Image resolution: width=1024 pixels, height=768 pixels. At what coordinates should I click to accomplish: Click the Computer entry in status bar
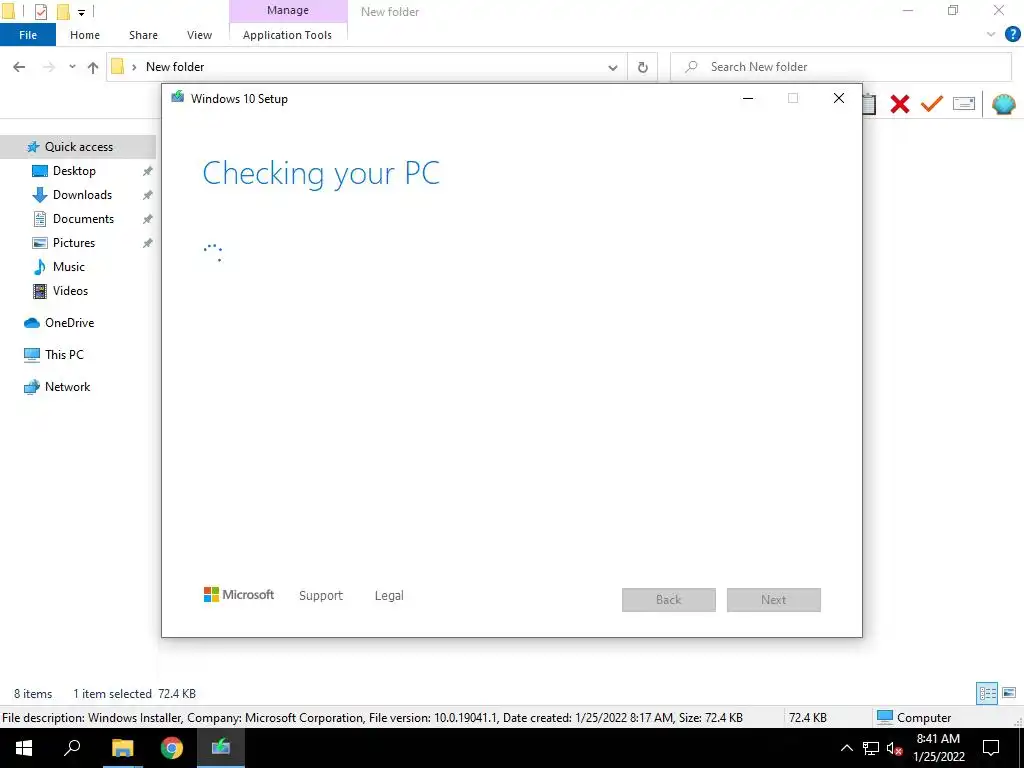pyautogui.click(x=914, y=717)
